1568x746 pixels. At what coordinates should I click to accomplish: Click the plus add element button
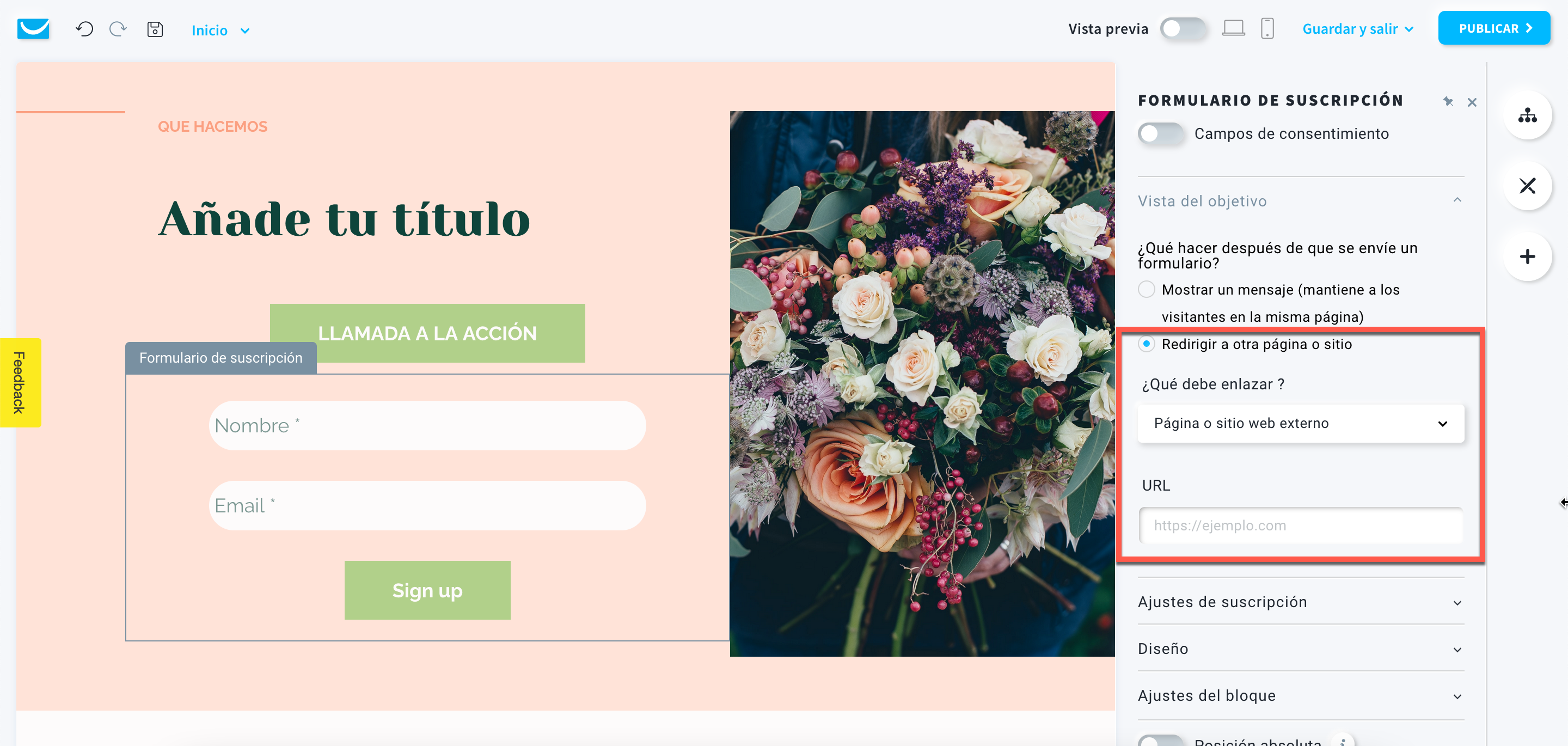click(1527, 256)
